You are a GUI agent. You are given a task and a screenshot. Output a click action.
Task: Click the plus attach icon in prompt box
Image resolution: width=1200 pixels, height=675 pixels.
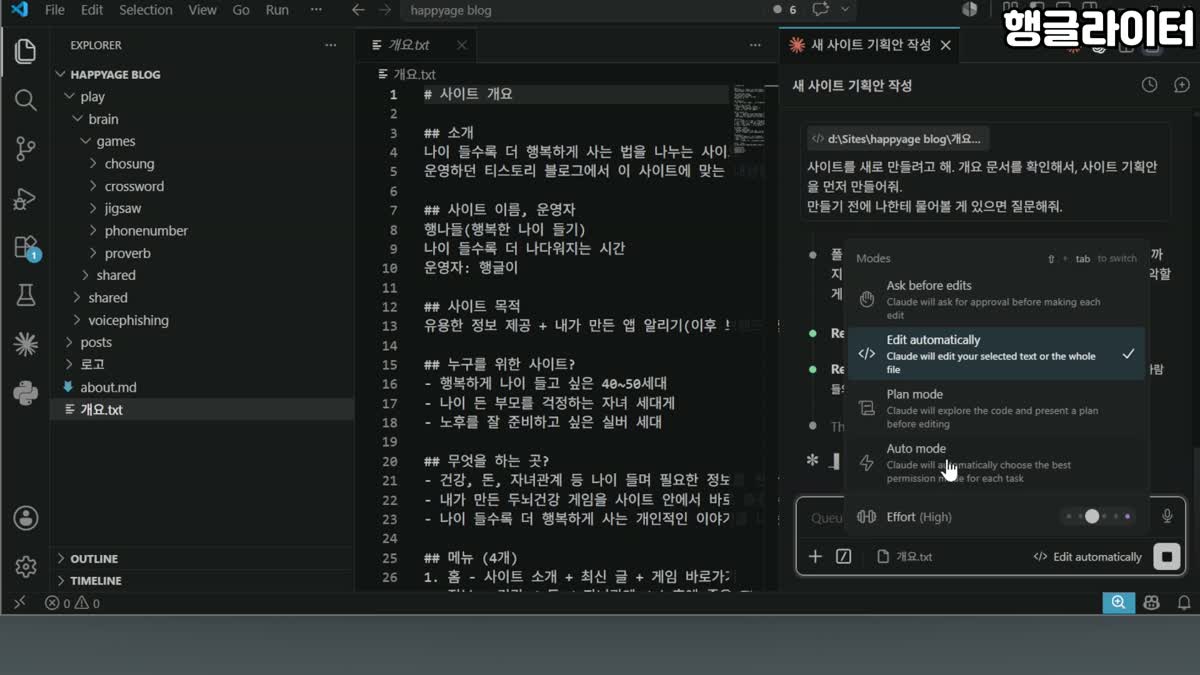(815, 556)
